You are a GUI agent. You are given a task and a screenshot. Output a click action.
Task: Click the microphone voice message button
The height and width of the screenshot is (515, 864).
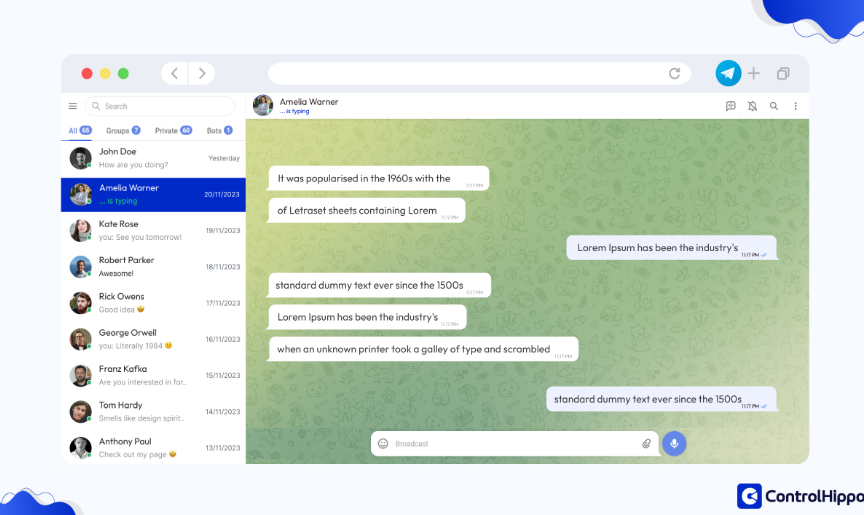click(674, 443)
